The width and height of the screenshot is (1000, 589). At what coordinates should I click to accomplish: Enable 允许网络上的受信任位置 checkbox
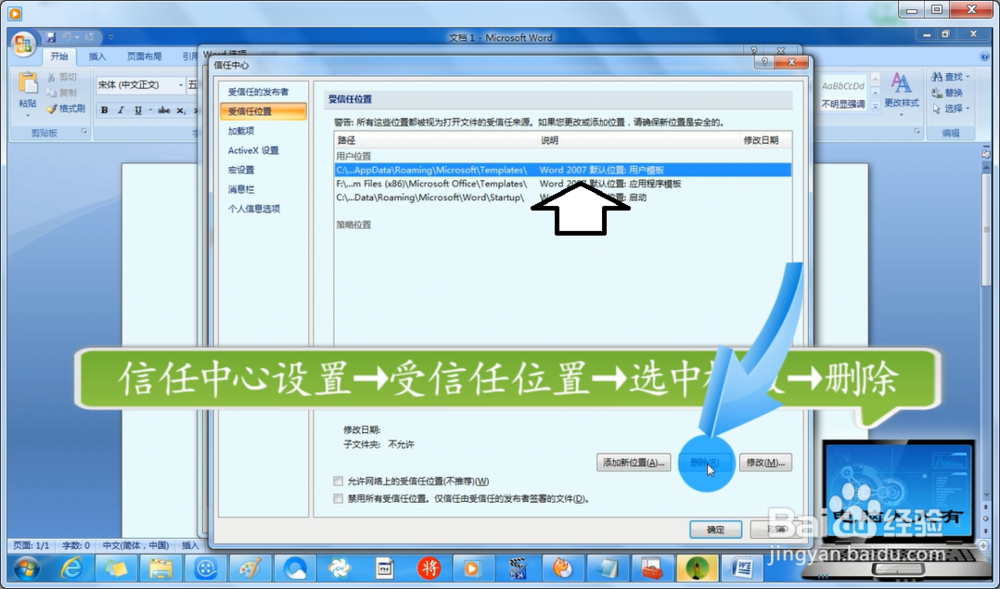click(338, 481)
